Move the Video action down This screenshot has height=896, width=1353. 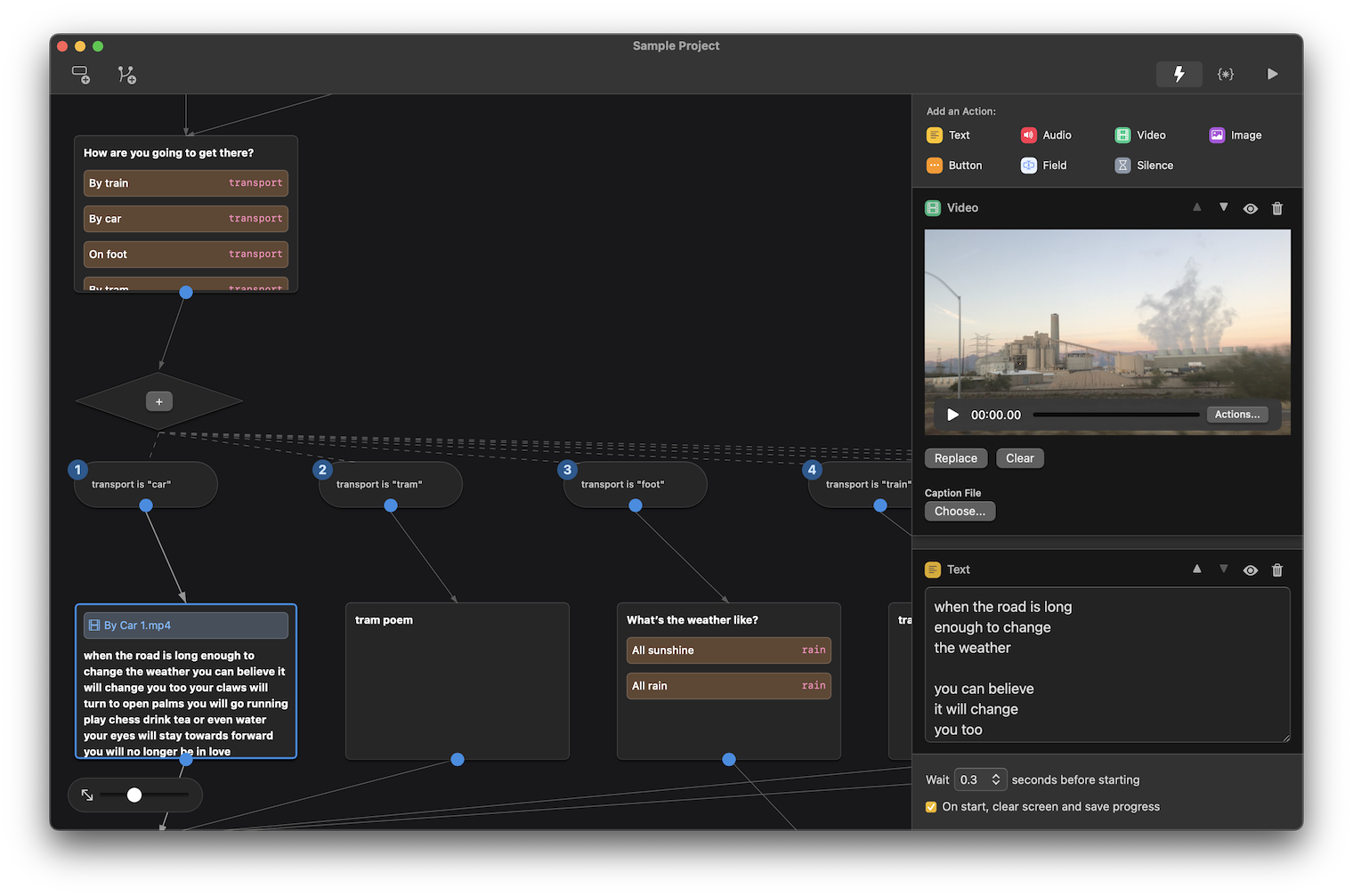pos(1223,207)
